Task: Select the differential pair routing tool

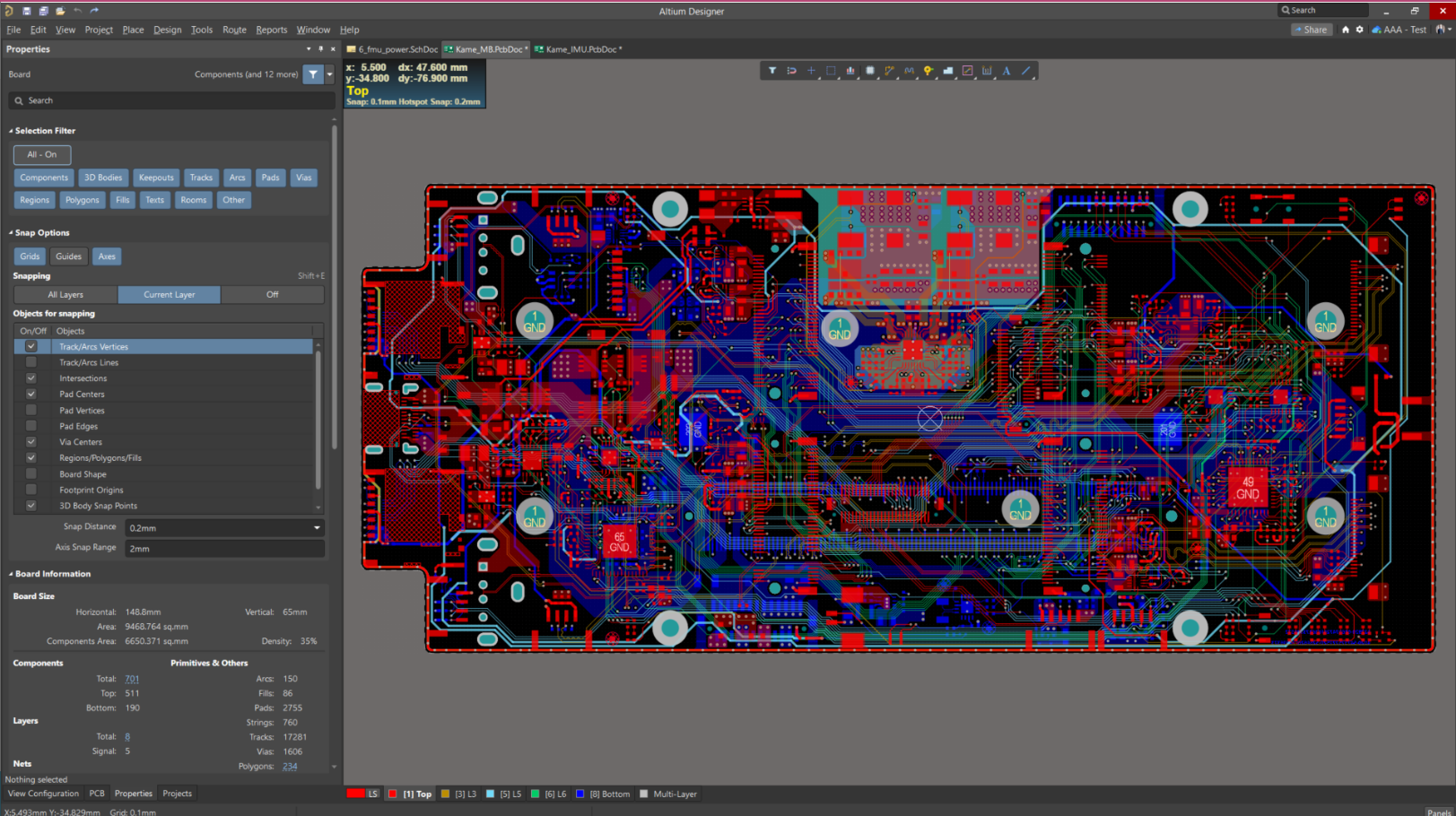Action: 909,70
